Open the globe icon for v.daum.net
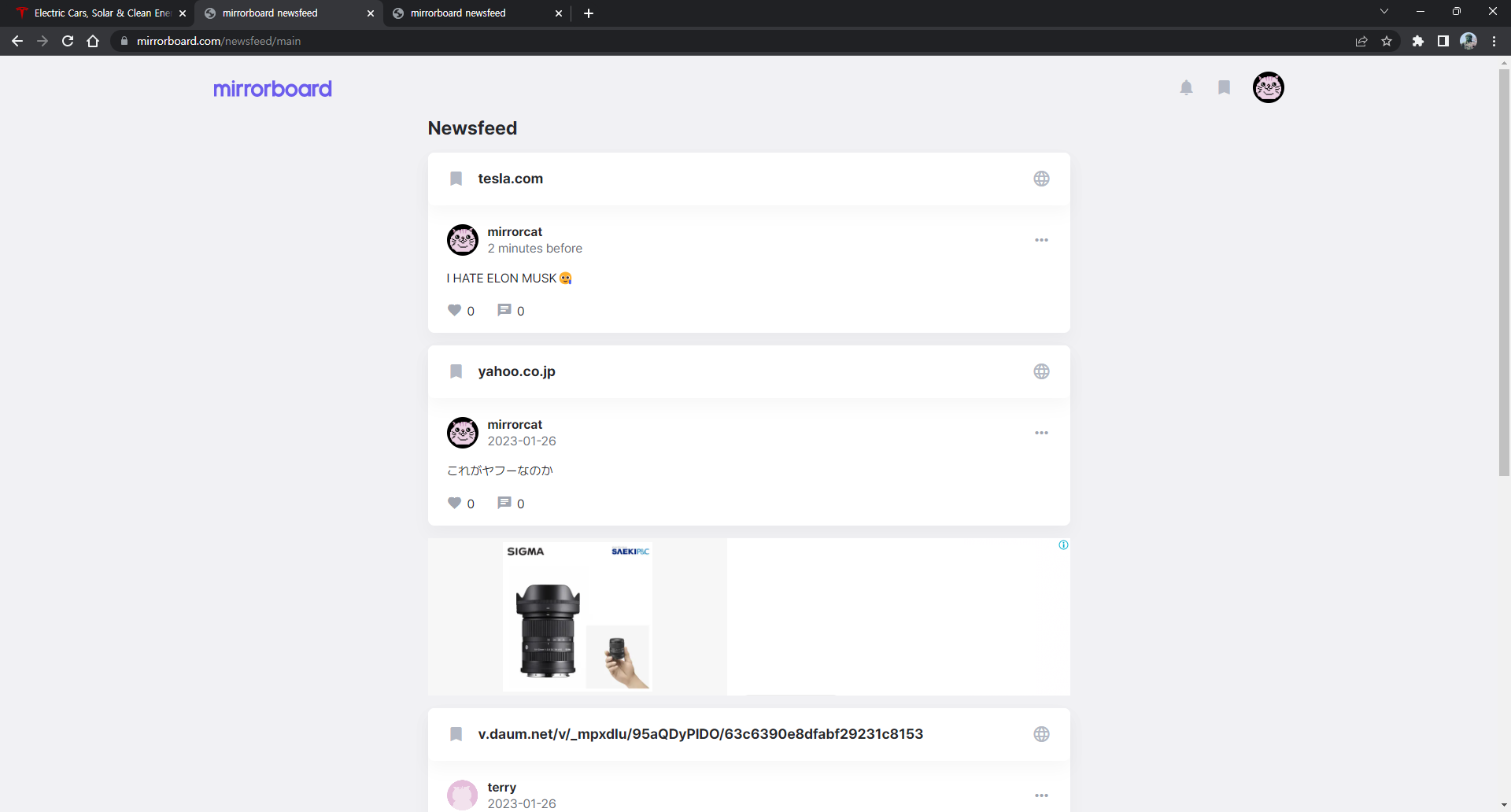 [1041, 734]
